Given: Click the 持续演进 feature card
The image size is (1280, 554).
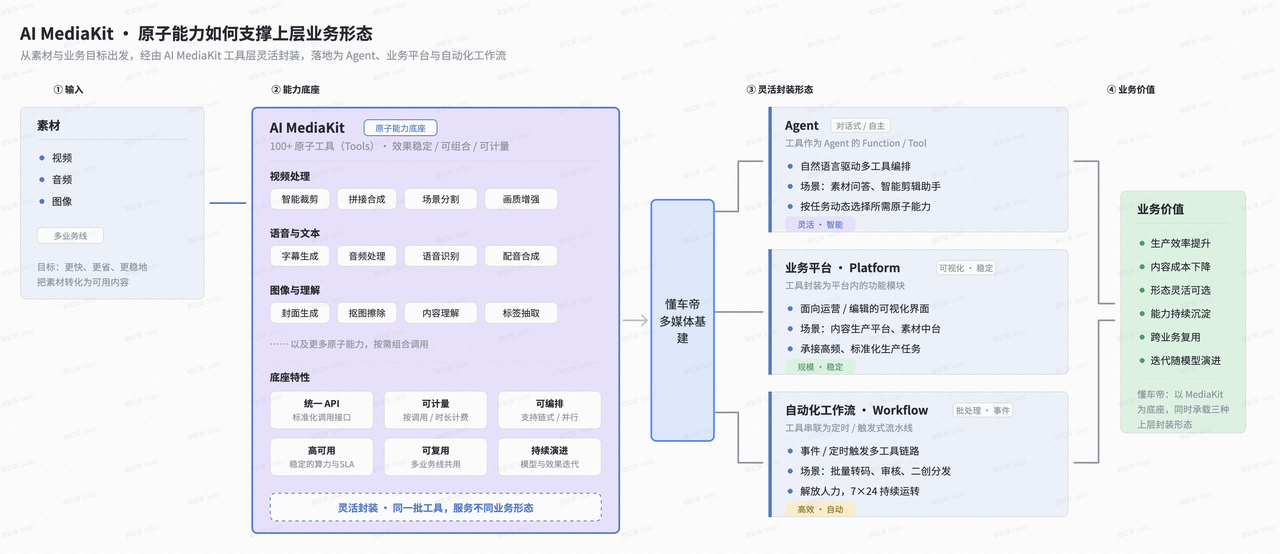Looking at the screenshot, I should click(549, 457).
